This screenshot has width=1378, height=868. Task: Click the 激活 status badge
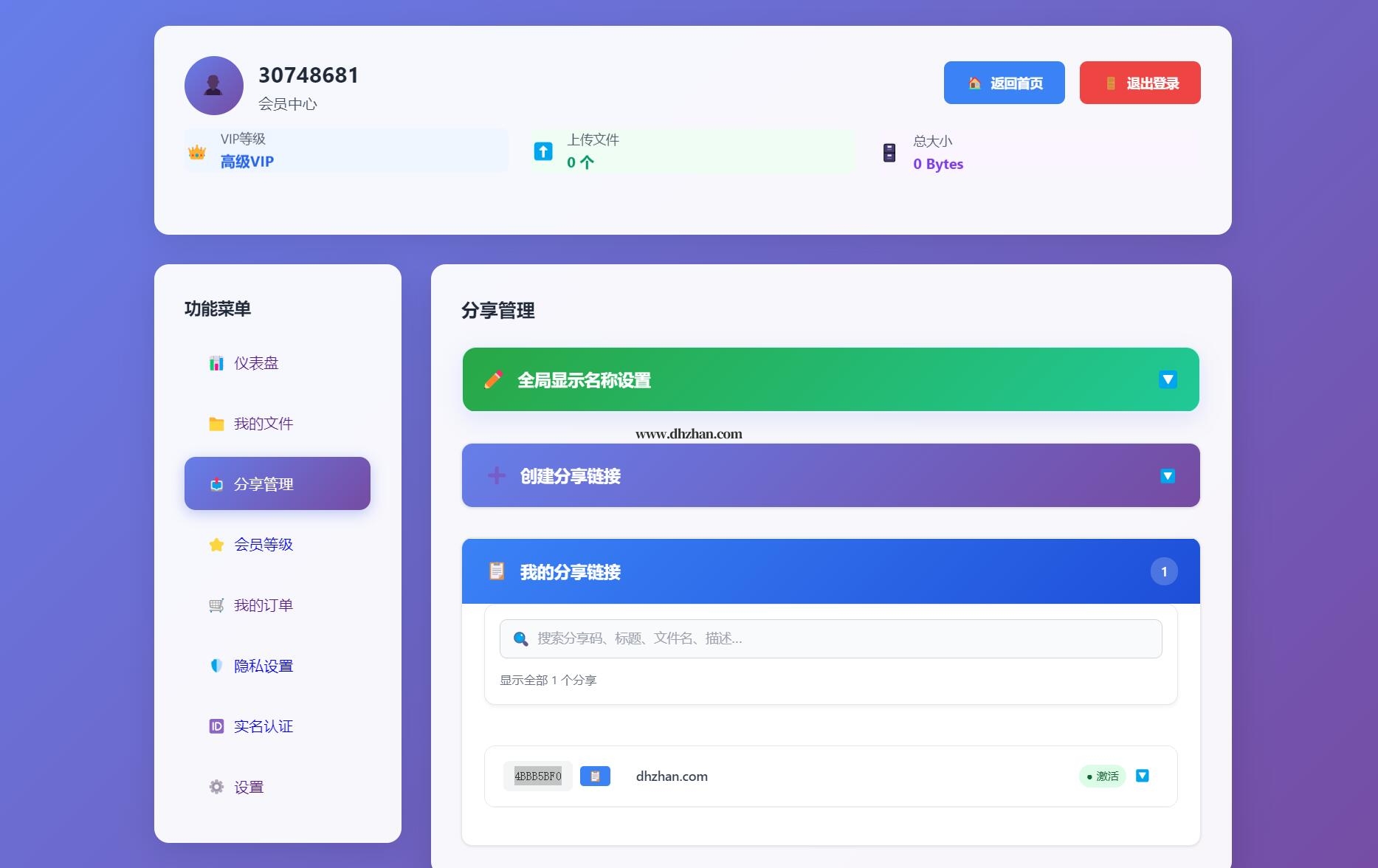tap(1102, 776)
